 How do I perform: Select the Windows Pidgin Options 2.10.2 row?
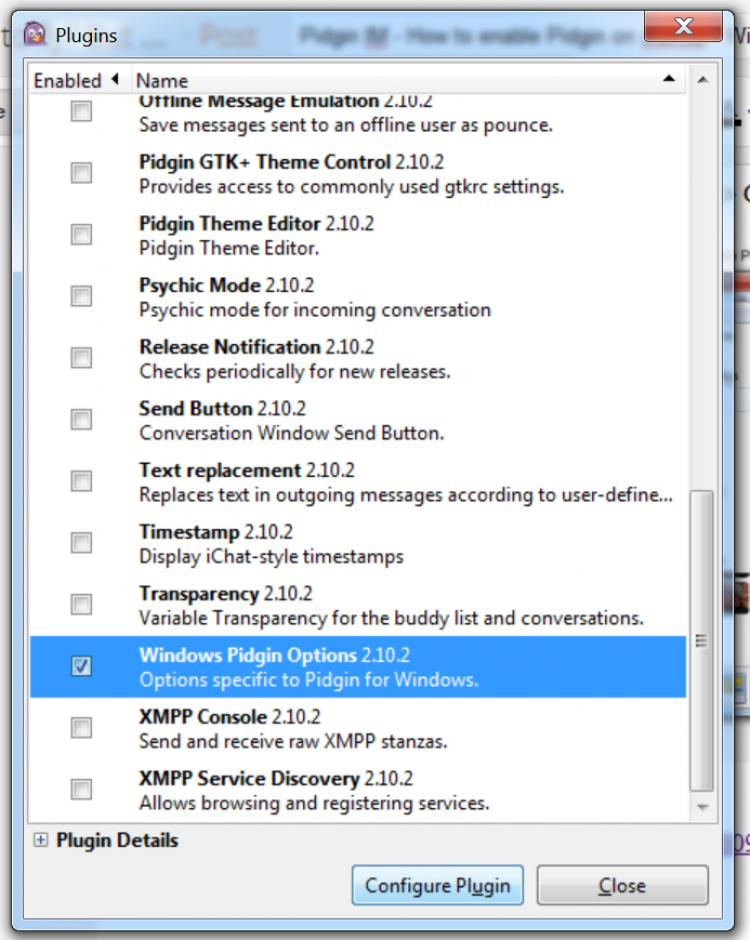coord(358,667)
